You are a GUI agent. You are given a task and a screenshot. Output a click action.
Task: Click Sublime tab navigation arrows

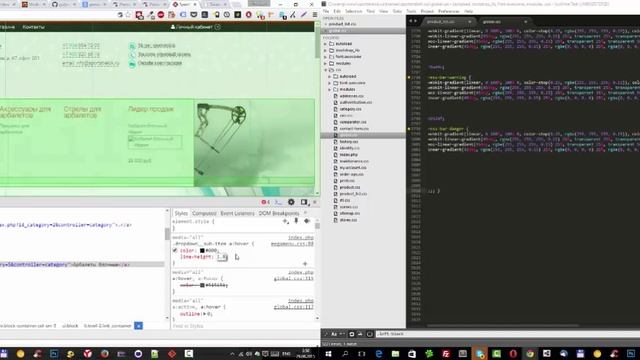coord(413,21)
